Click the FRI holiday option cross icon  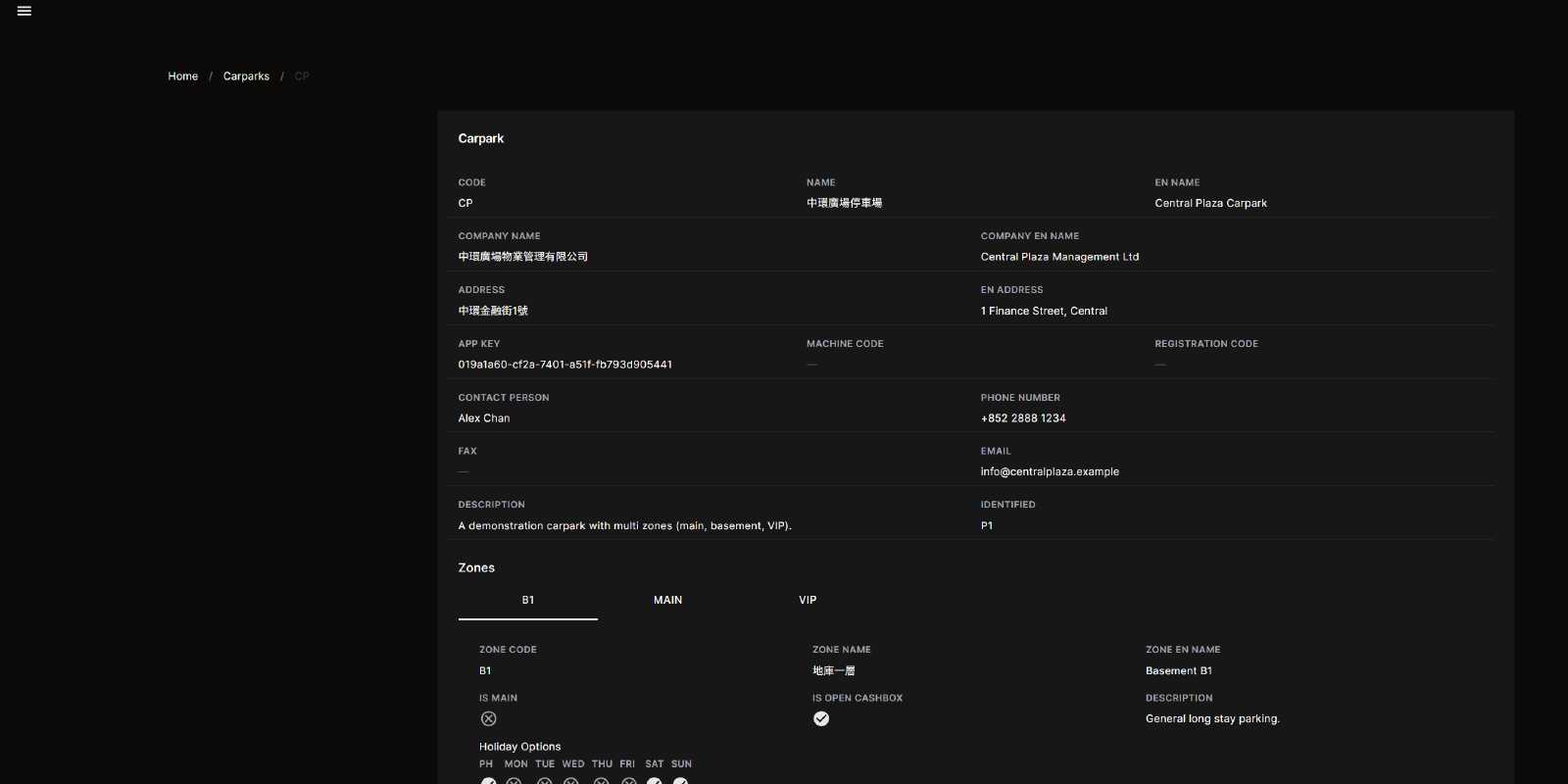[629, 781]
